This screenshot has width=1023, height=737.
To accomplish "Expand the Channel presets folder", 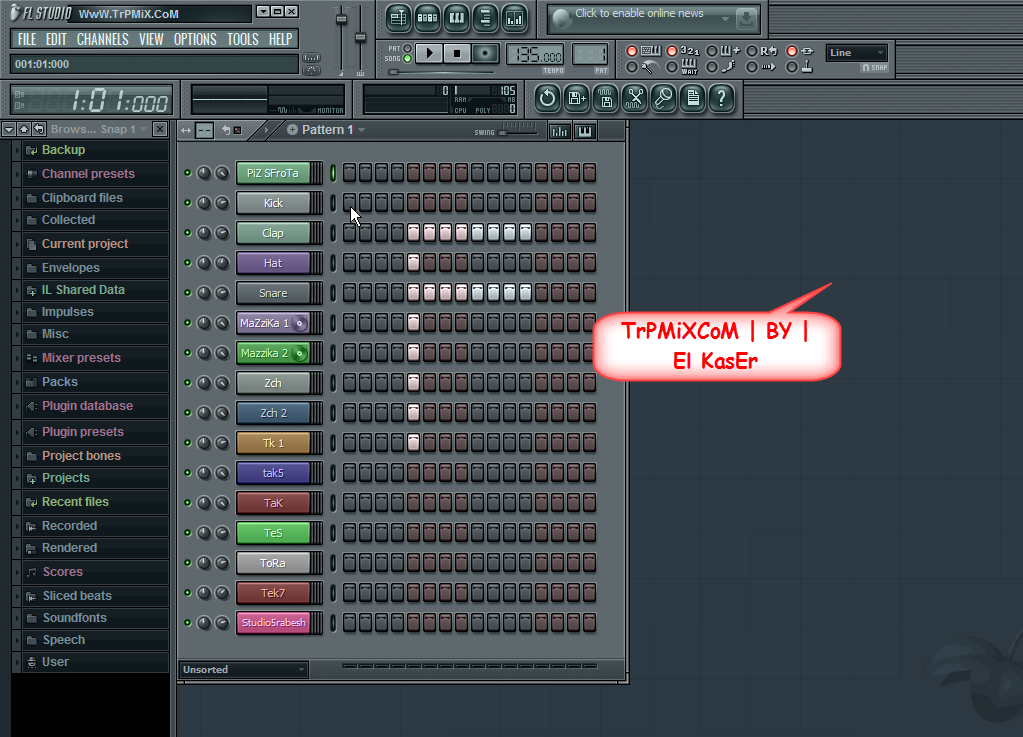I will click(x=17, y=174).
